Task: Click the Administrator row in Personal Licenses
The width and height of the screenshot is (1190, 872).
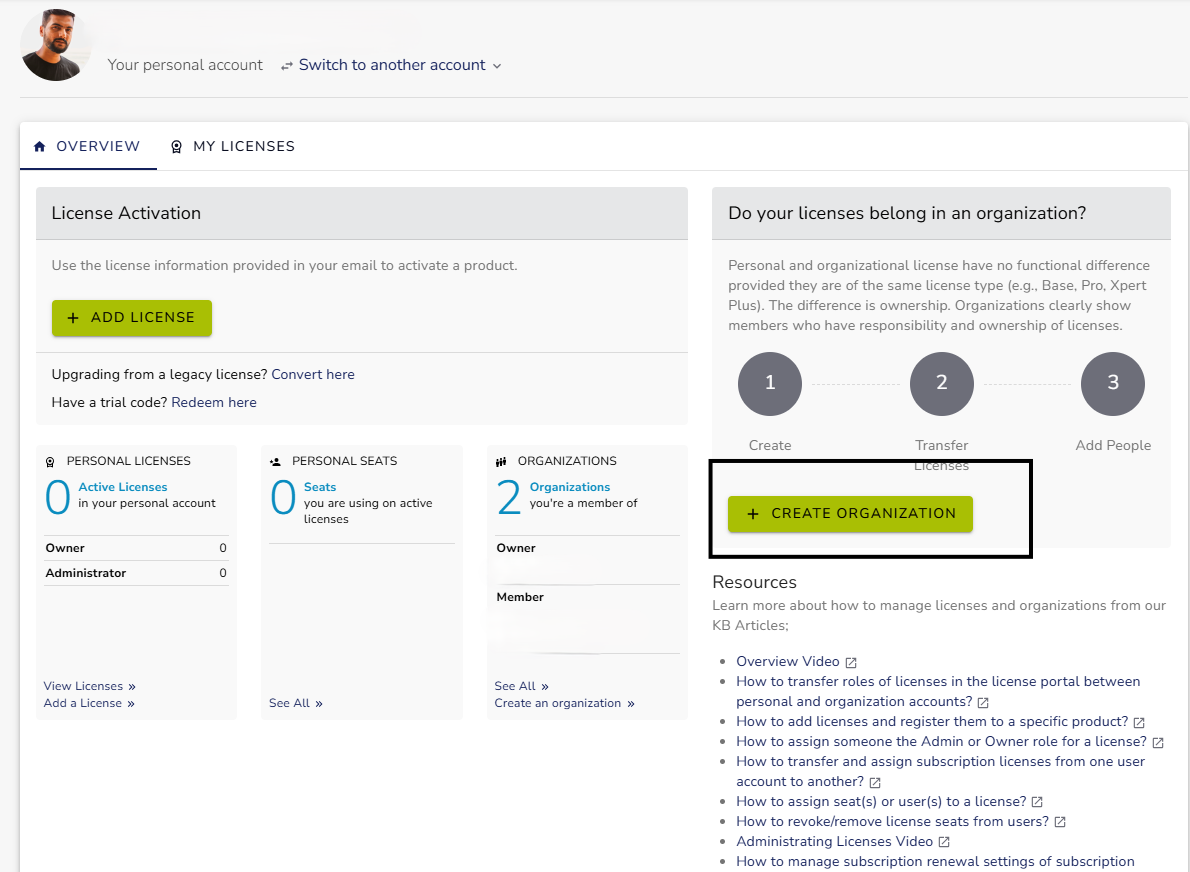Action: tap(136, 573)
